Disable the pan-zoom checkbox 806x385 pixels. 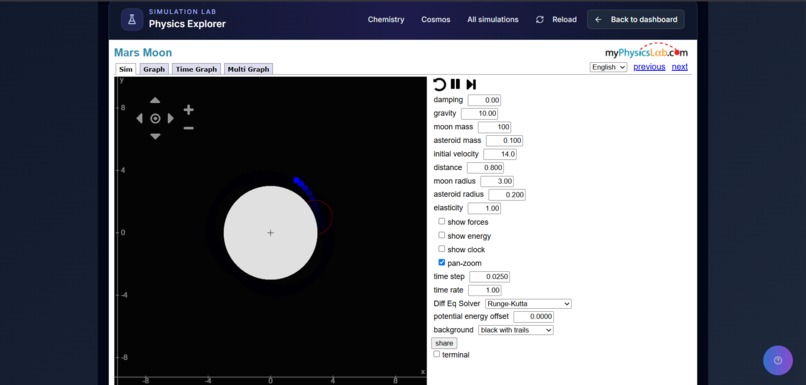(442, 262)
